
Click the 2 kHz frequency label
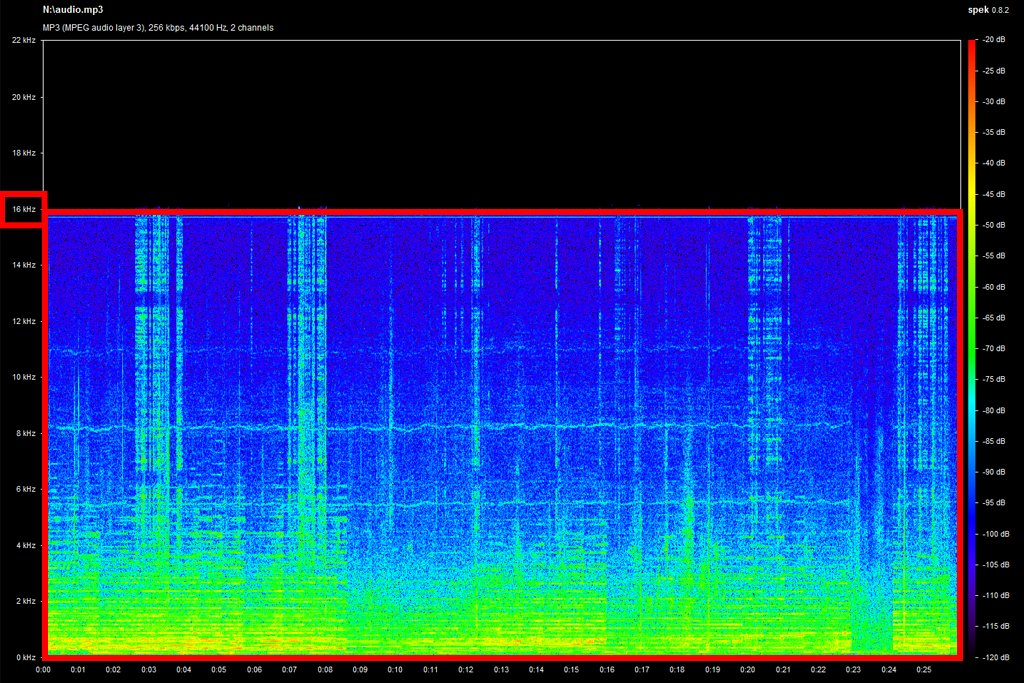point(25,601)
